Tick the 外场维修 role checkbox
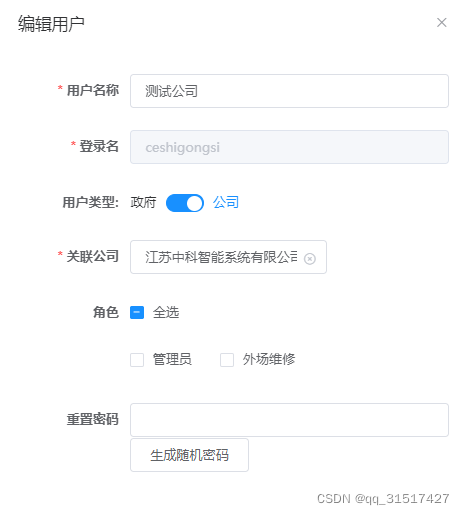 click(227, 360)
